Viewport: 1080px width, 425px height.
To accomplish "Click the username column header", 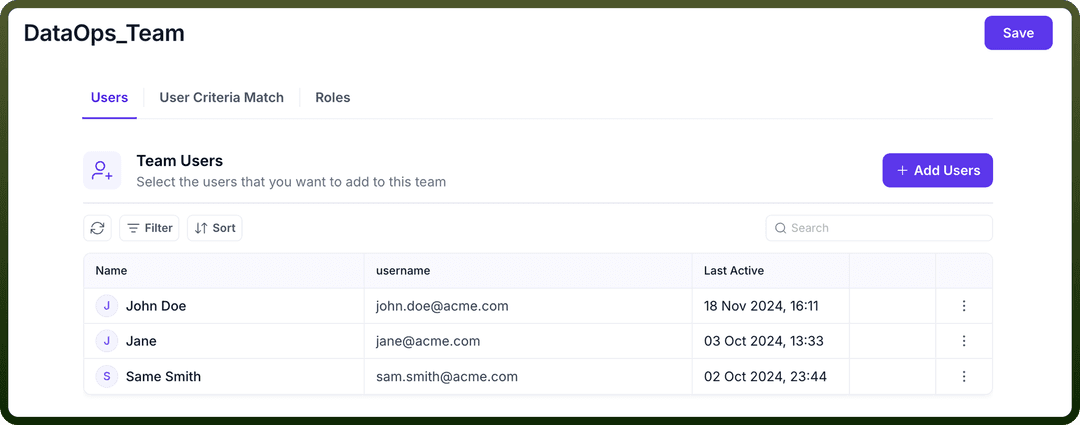I will point(403,271).
